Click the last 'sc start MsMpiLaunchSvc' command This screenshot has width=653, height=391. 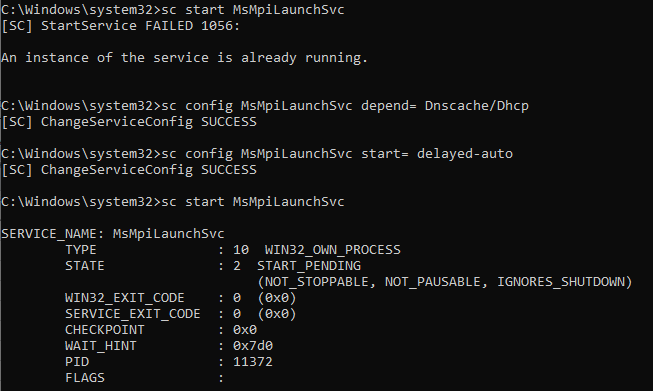253,202
